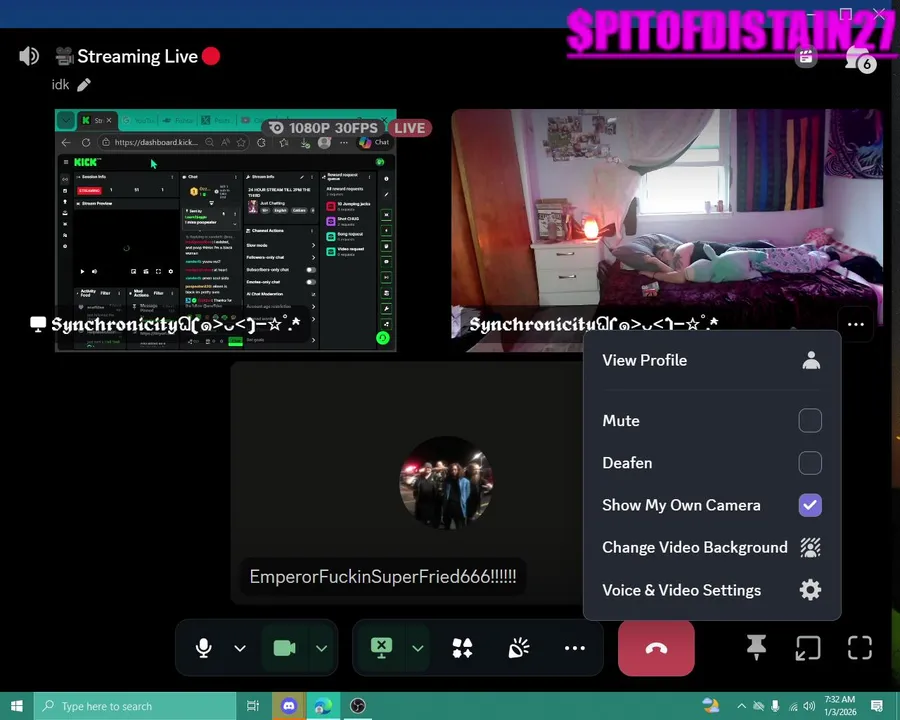Stop screen sharing with the green monitor button
Viewport: 900px width, 720px height.
point(381,648)
